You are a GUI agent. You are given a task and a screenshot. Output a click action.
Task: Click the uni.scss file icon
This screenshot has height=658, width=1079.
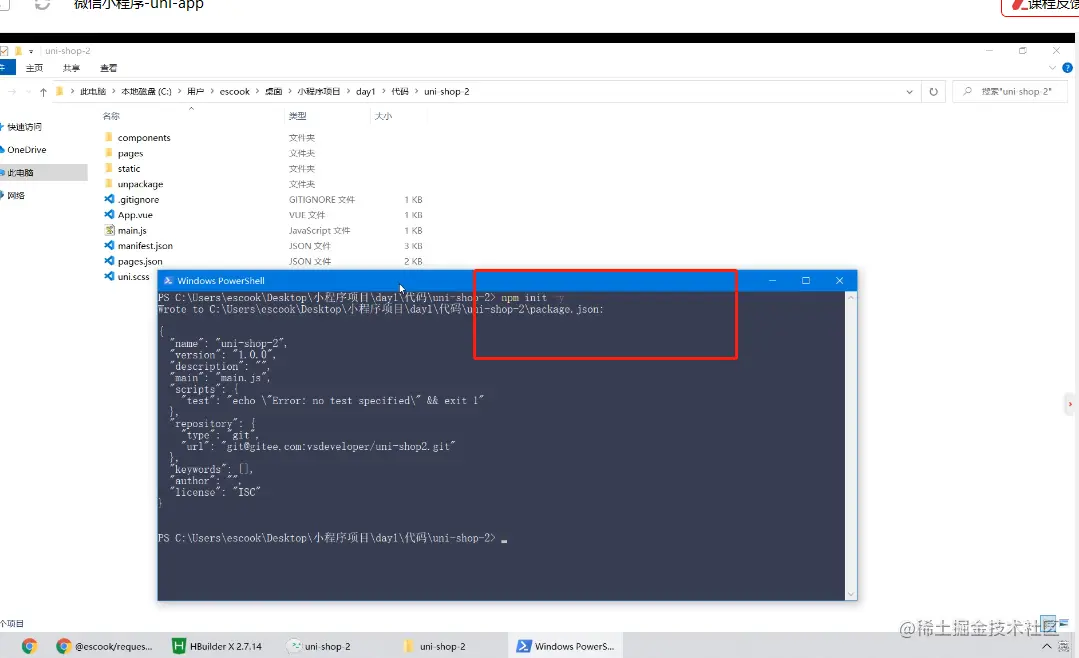(x=109, y=276)
